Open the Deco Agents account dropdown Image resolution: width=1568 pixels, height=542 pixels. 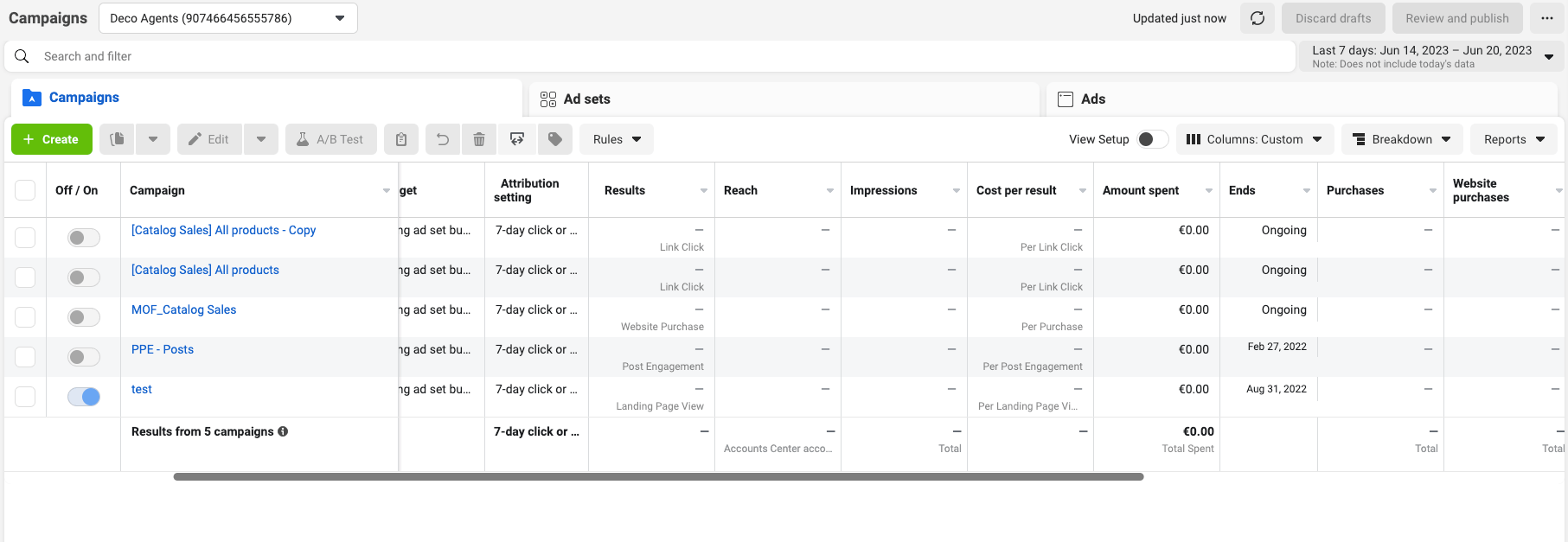point(228,18)
